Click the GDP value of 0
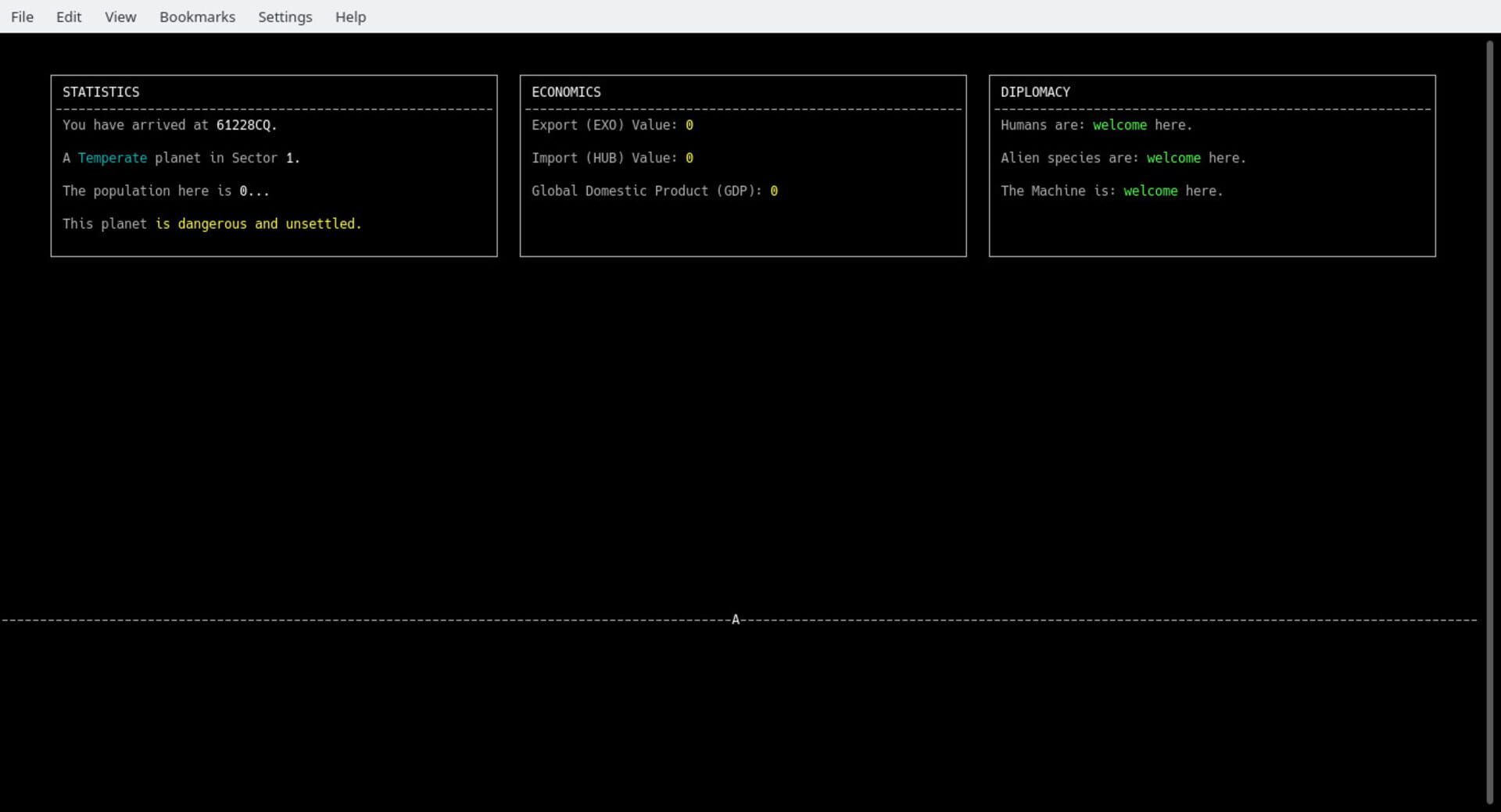1501x812 pixels. (x=774, y=190)
